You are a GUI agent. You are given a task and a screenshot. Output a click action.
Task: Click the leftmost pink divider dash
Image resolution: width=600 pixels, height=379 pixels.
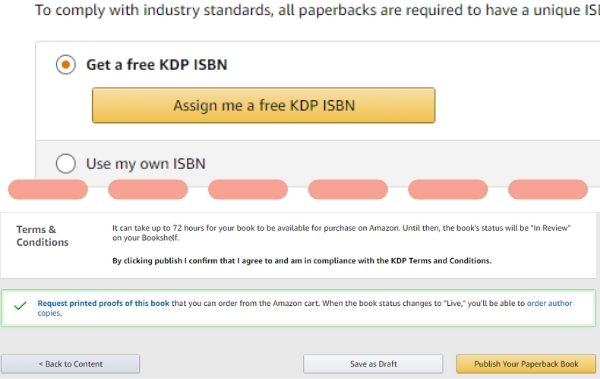pyautogui.click(x=48, y=189)
